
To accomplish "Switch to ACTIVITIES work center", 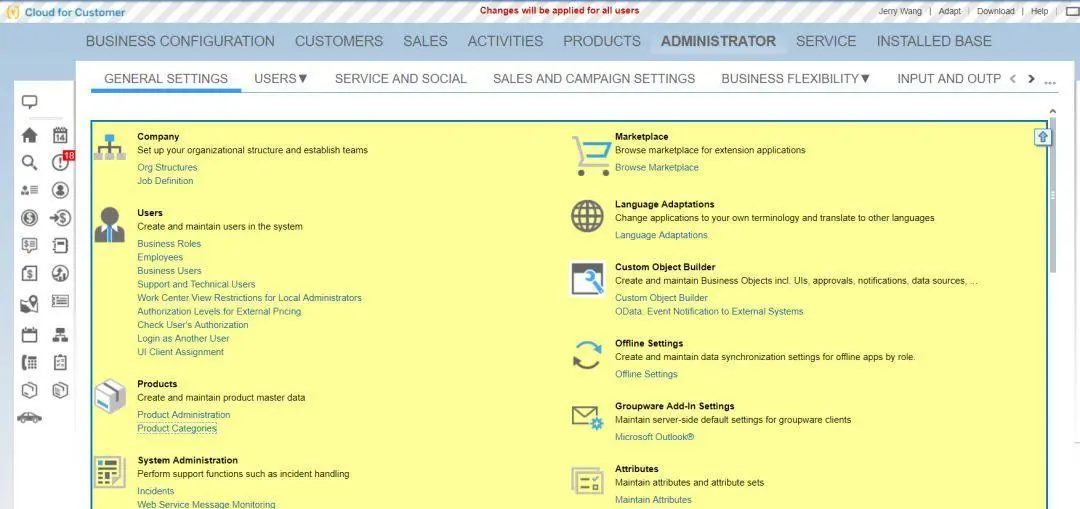I will pyautogui.click(x=506, y=41).
